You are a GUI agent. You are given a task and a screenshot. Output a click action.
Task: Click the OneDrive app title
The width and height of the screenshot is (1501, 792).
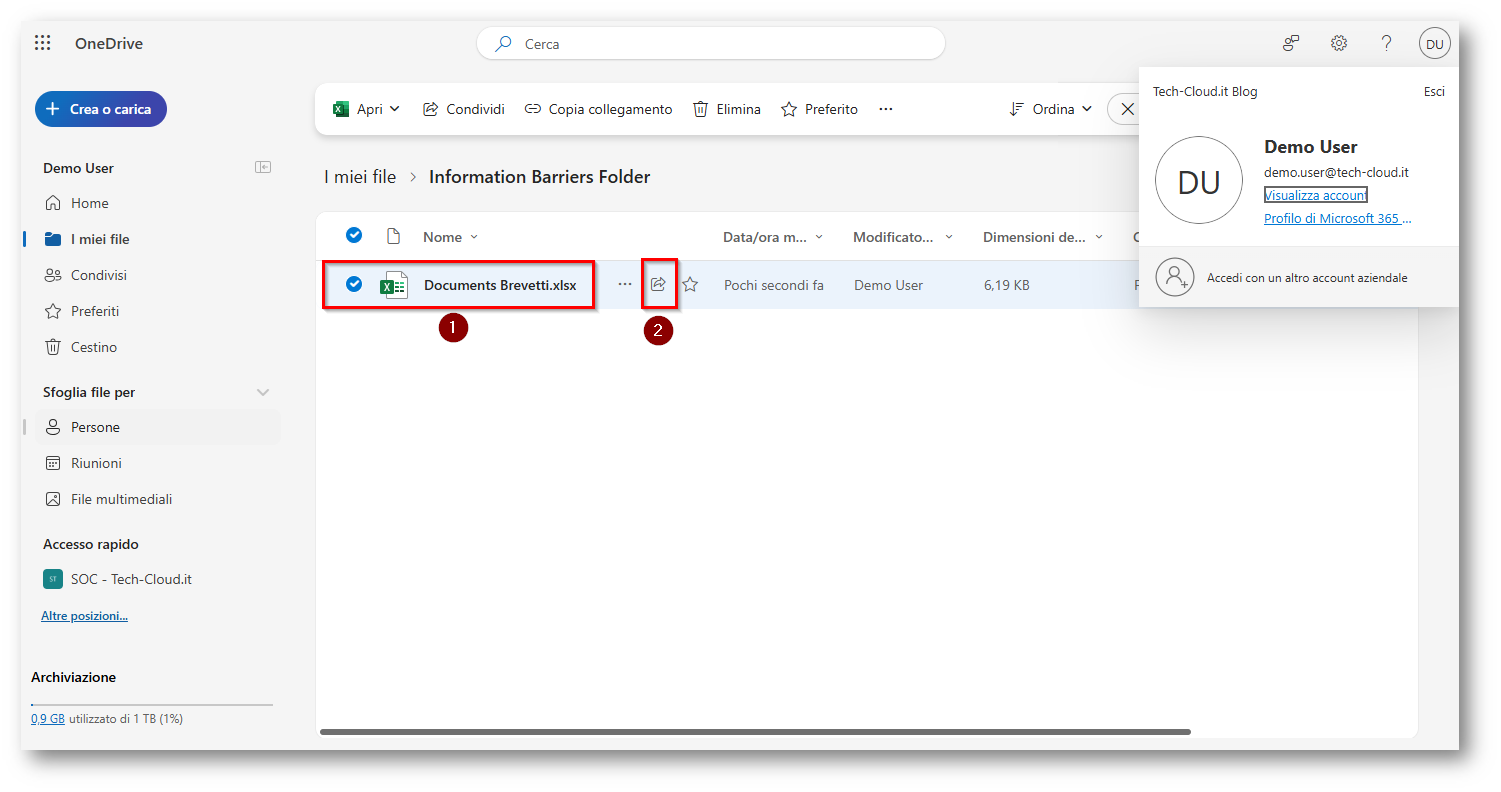coord(109,43)
